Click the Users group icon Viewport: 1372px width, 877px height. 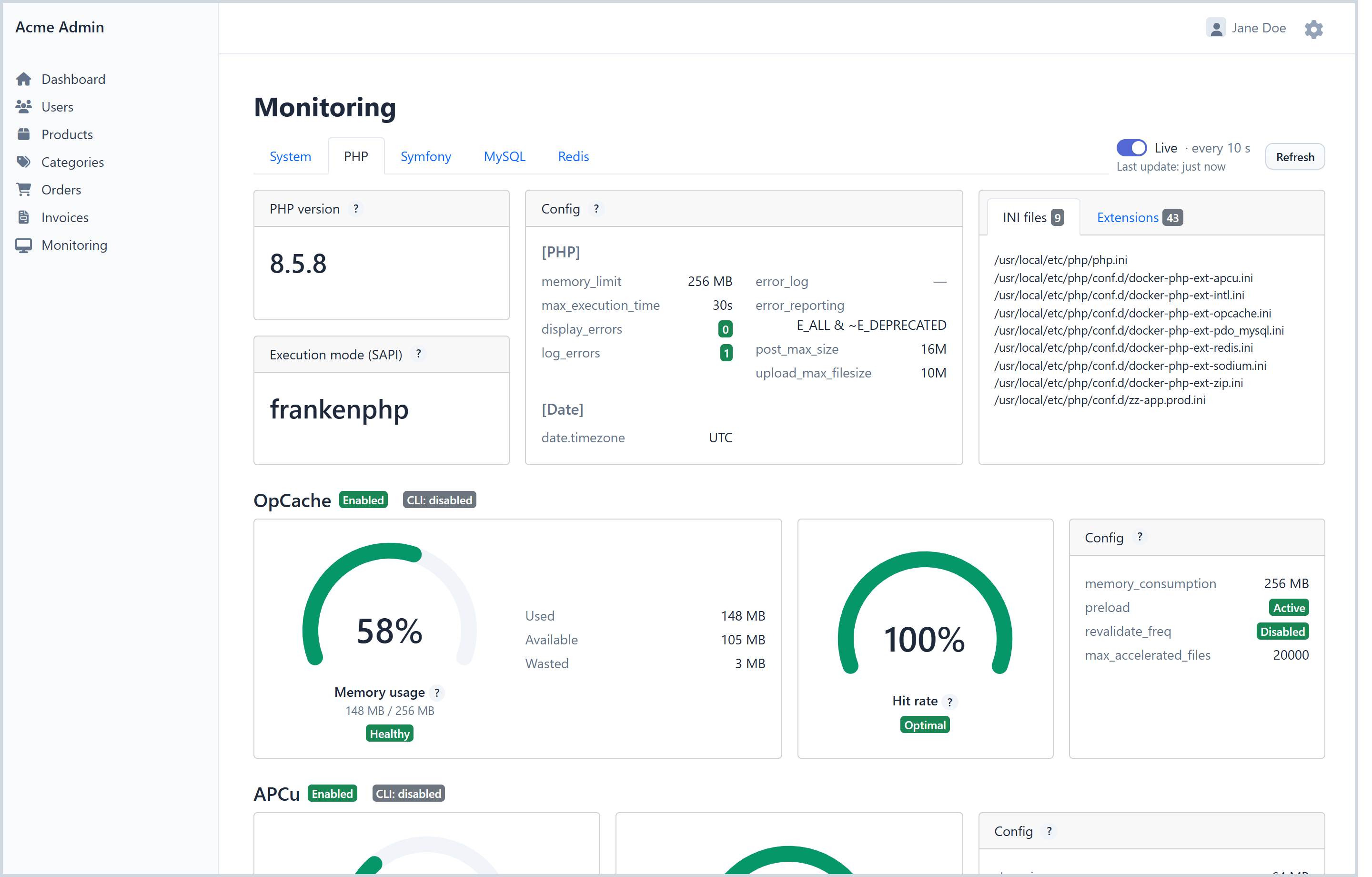point(23,107)
